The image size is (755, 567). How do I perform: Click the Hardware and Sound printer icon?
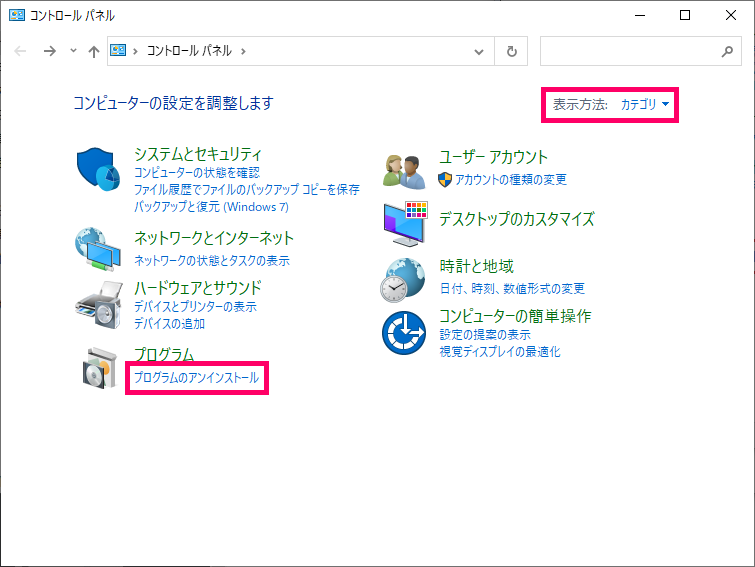pyautogui.click(x=99, y=305)
